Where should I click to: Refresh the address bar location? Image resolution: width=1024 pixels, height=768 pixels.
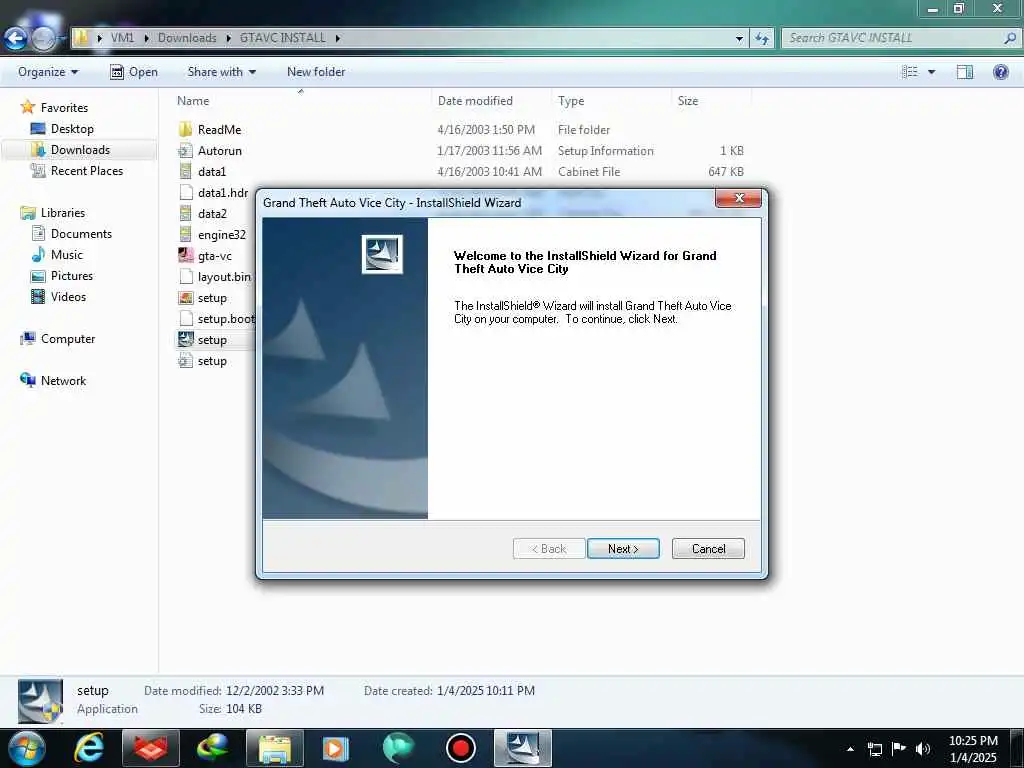pos(762,39)
